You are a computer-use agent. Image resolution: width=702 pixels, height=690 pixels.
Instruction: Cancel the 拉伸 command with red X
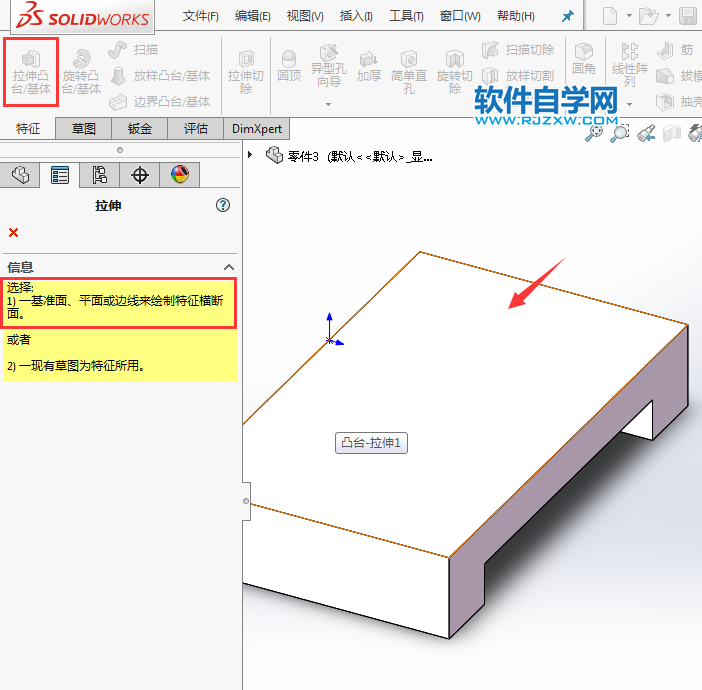point(13,233)
